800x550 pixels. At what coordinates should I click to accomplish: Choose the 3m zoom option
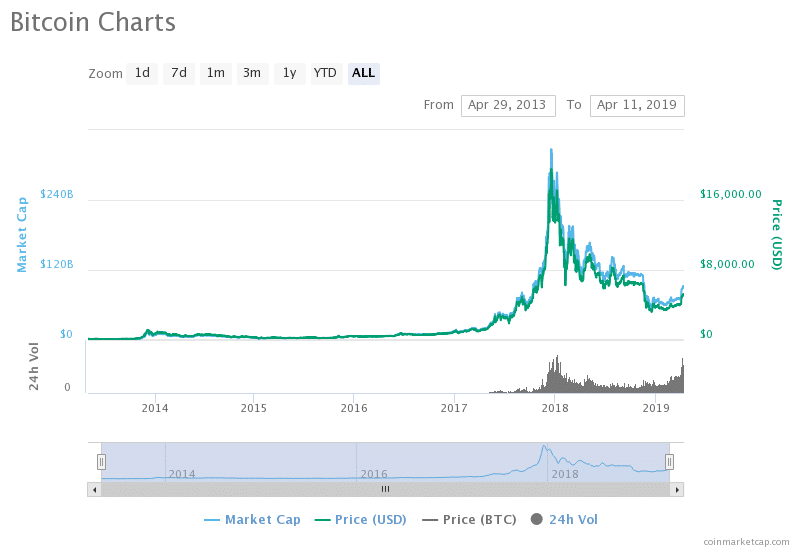(252, 73)
